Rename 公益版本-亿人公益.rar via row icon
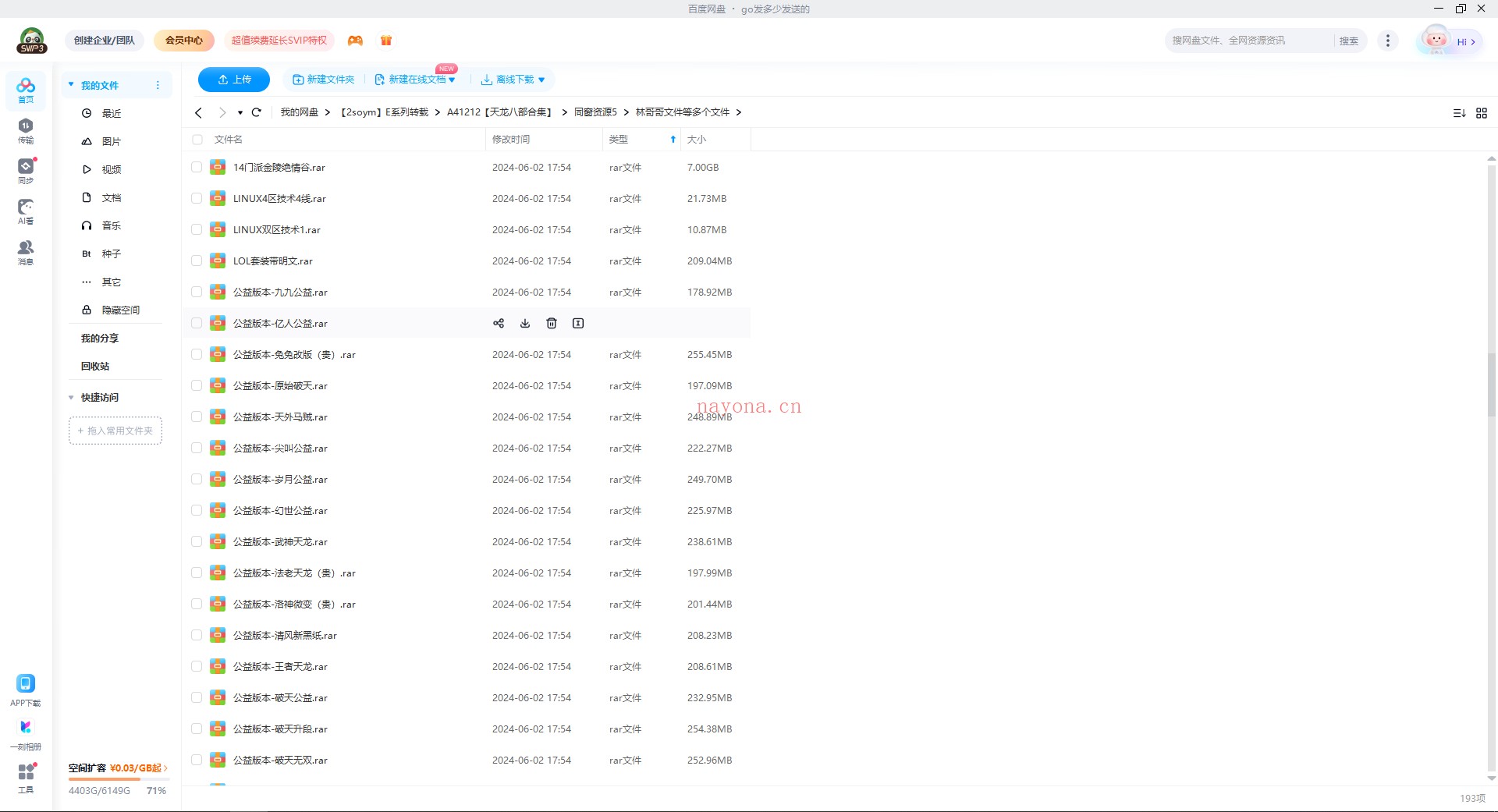The width and height of the screenshot is (1498, 812). click(x=578, y=323)
